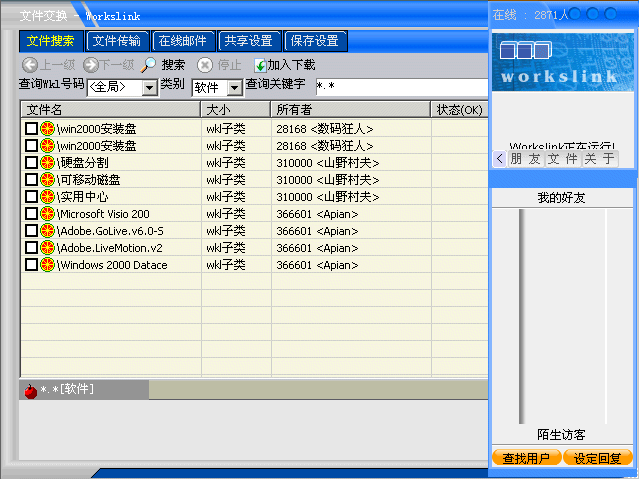Go up one level with 上一级 icon

pyautogui.click(x=29, y=65)
